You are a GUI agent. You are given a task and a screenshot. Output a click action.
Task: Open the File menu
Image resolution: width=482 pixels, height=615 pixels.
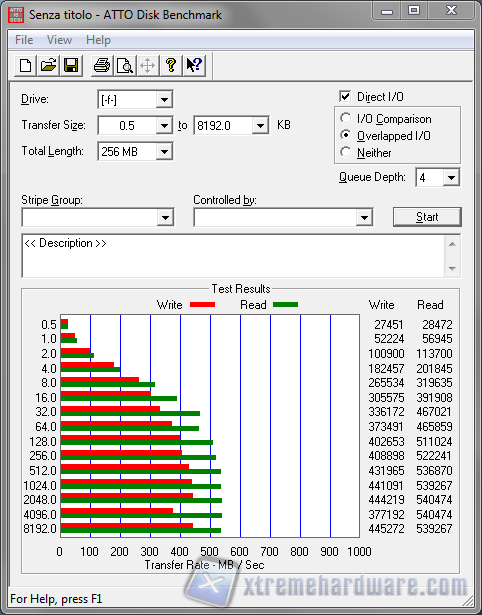(x=24, y=40)
